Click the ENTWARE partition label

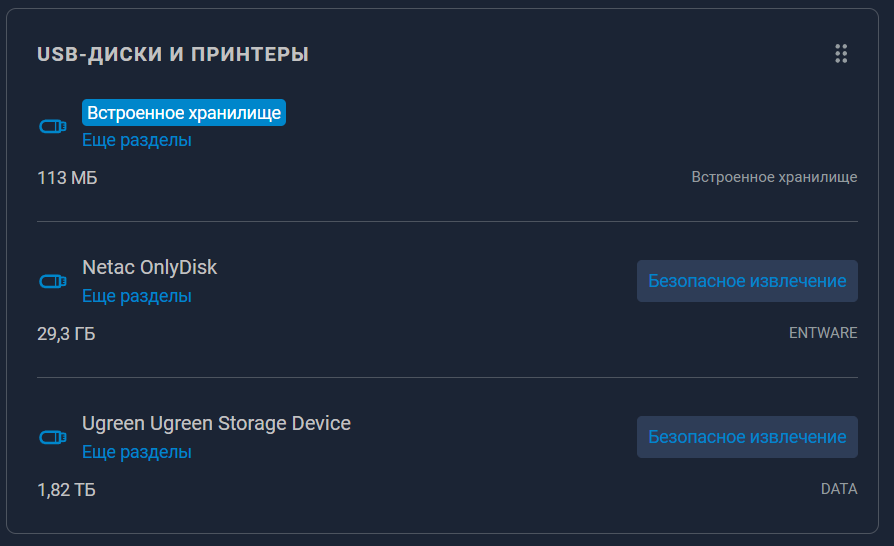tap(823, 333)
